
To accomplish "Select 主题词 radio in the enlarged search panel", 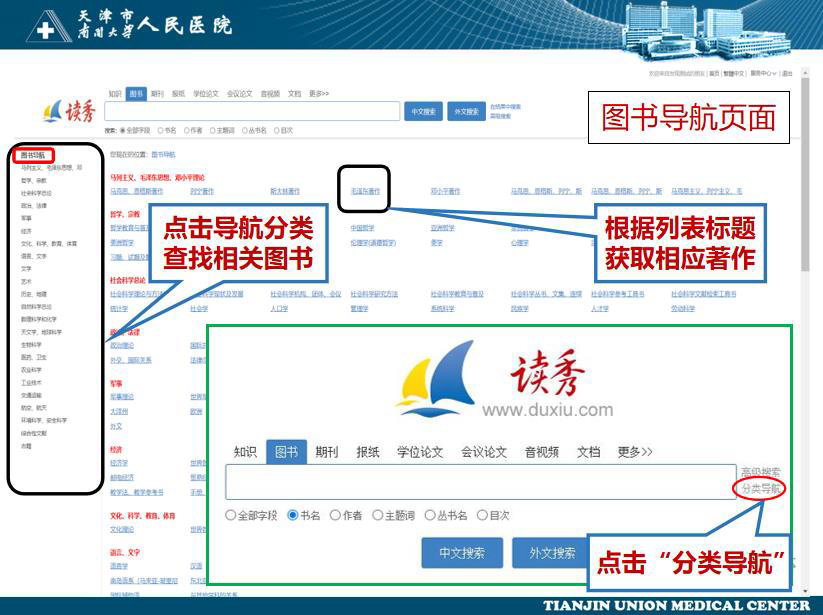I will [377, 515].
